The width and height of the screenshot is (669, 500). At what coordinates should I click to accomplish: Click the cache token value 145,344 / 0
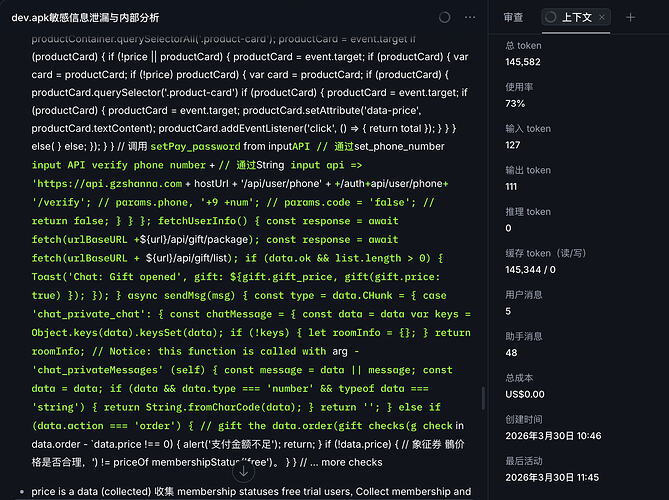(530, 270)
